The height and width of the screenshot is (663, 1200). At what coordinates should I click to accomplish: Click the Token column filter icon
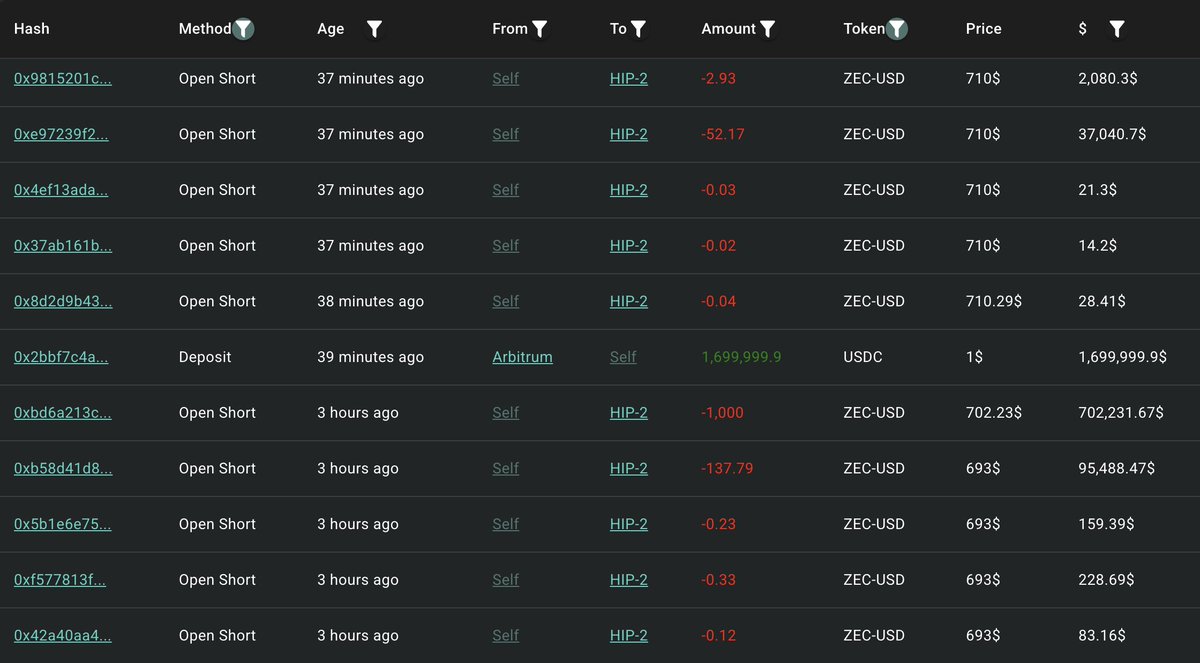point(897,29)
